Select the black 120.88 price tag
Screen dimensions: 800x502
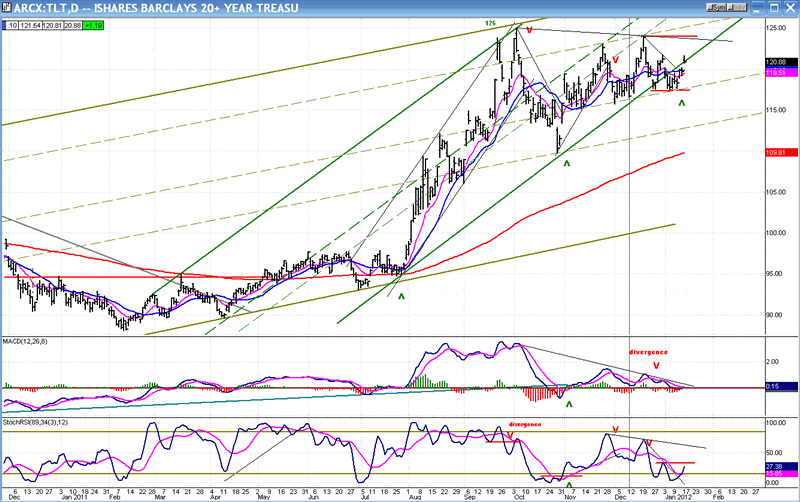tap(776, 62)
